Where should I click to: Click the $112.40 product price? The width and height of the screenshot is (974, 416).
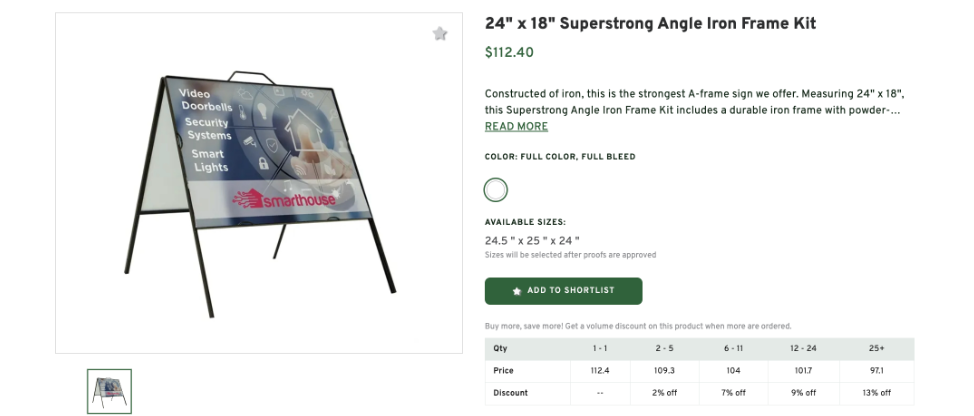(x=509, y=53)
